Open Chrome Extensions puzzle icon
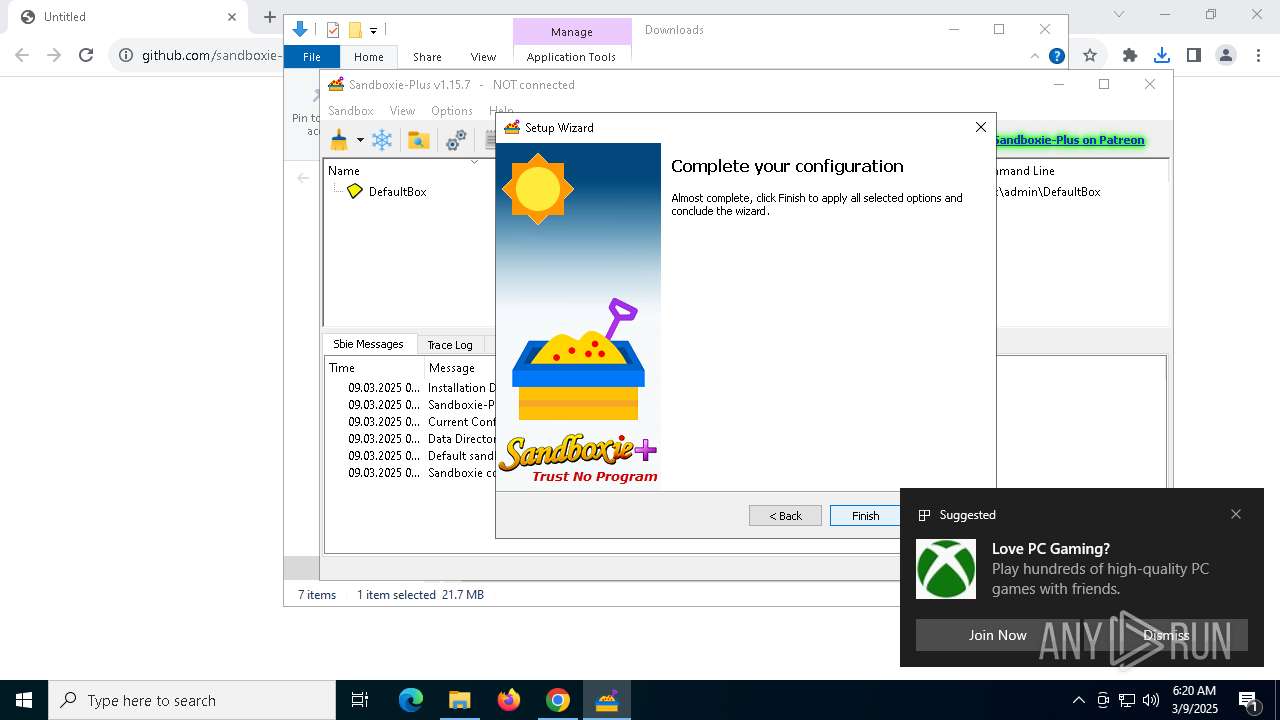Viewport: 1280px width, 720px height. click(1130, 55)
